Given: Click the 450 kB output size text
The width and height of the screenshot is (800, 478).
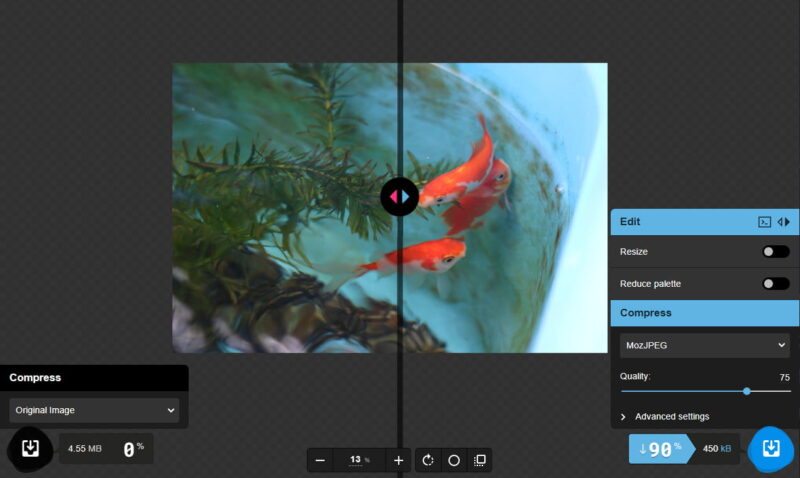Looking at the screenshot, I should click(x=717, y=449).
